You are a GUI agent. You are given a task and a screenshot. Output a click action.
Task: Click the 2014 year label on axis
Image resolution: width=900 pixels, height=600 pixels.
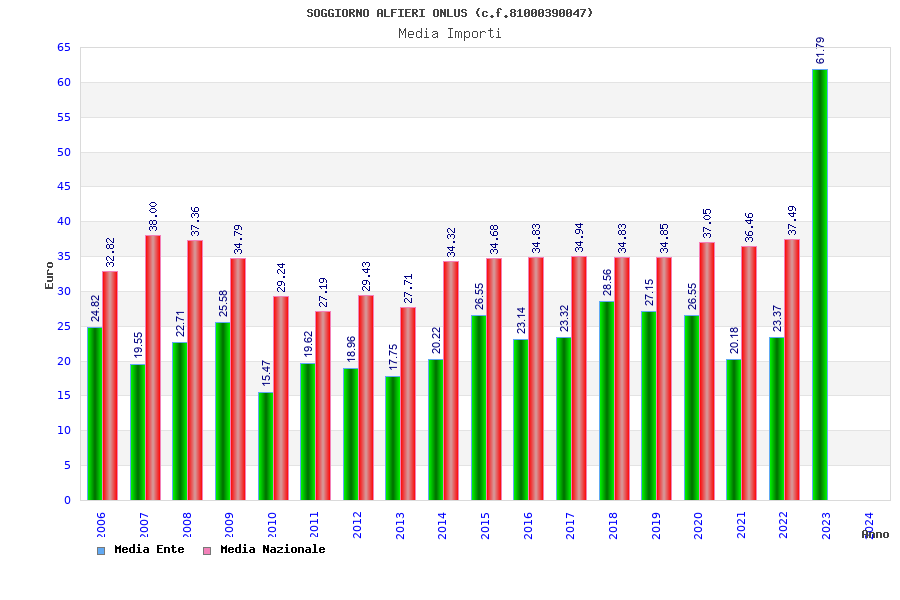(x=443, y=525)
